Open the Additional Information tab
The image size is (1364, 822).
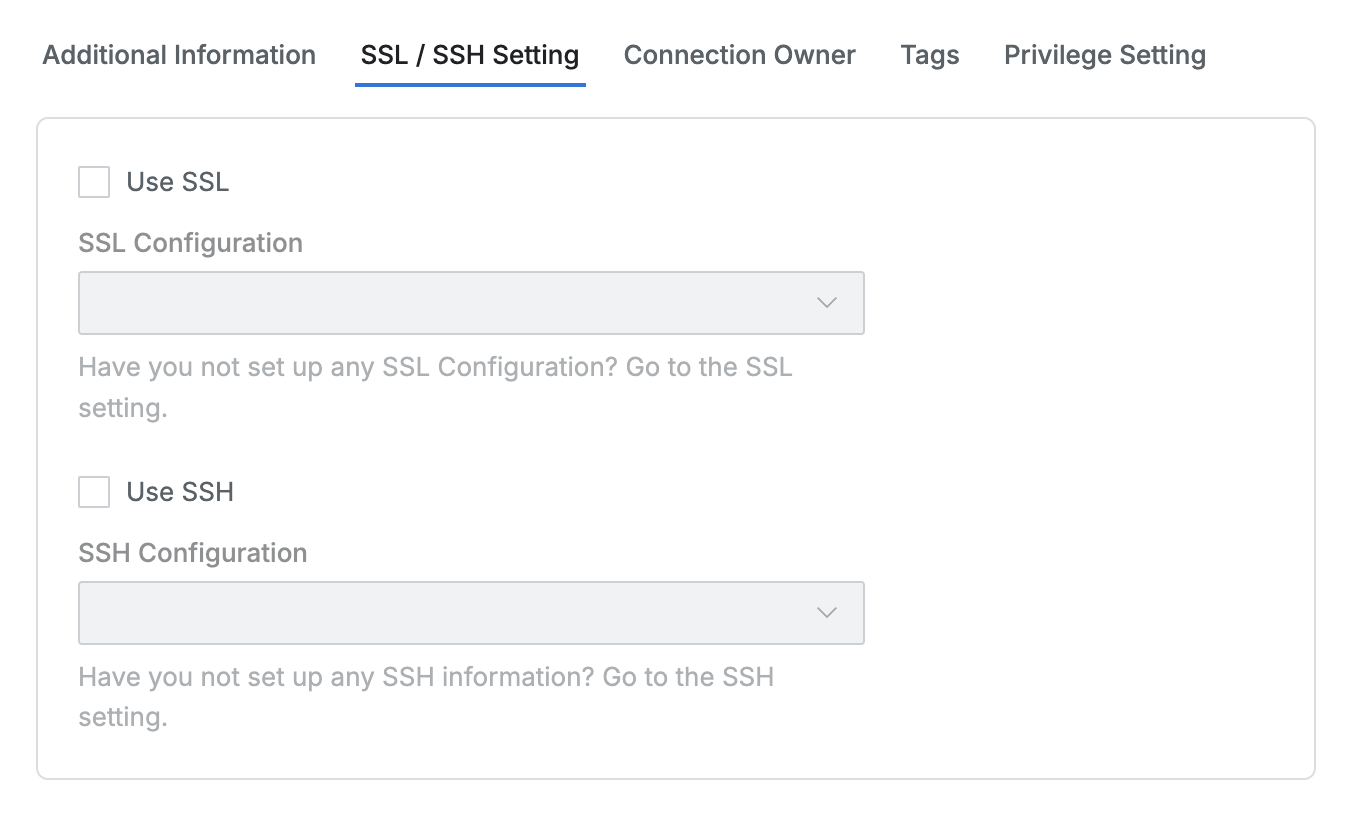coord(179,55)
